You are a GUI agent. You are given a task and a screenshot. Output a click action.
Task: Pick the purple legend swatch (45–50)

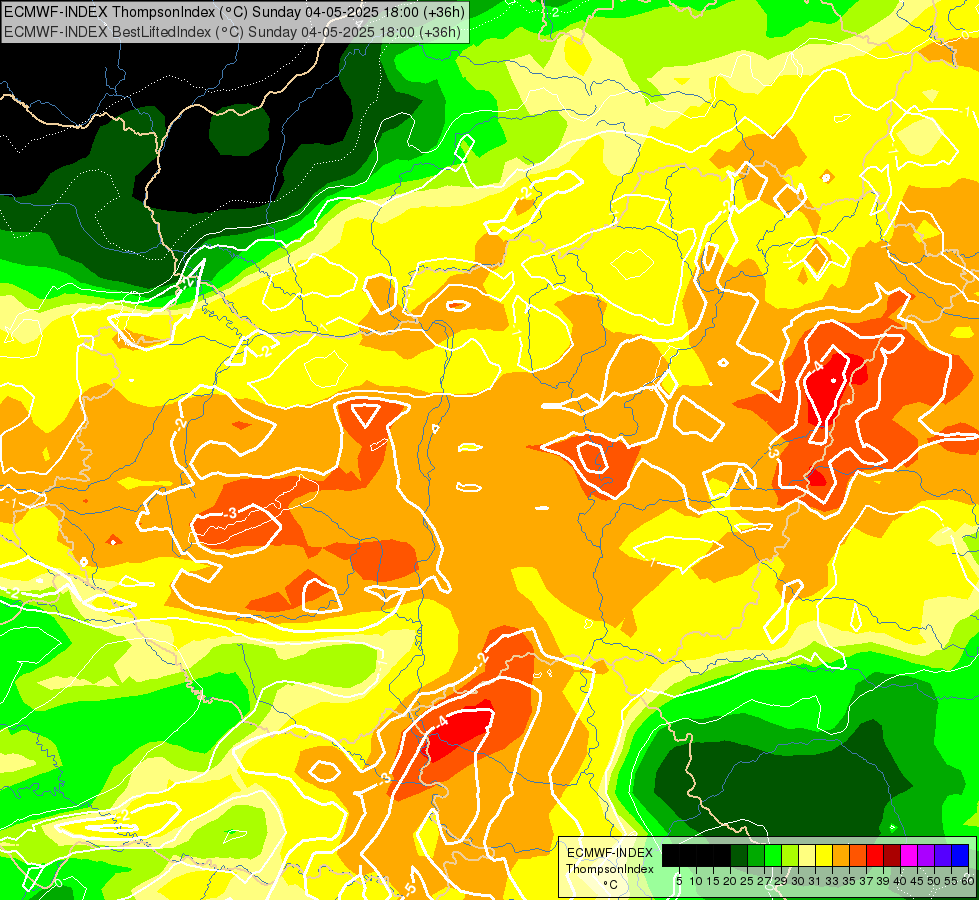click(x=926, y=856)
